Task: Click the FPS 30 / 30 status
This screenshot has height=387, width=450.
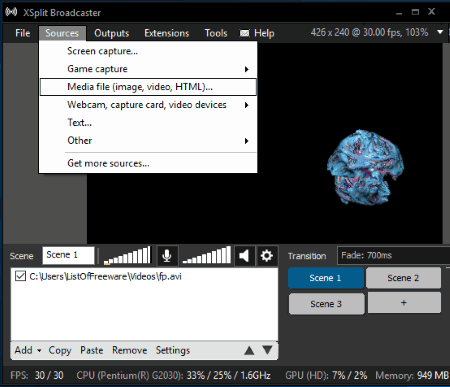Action: click(37, 376)
